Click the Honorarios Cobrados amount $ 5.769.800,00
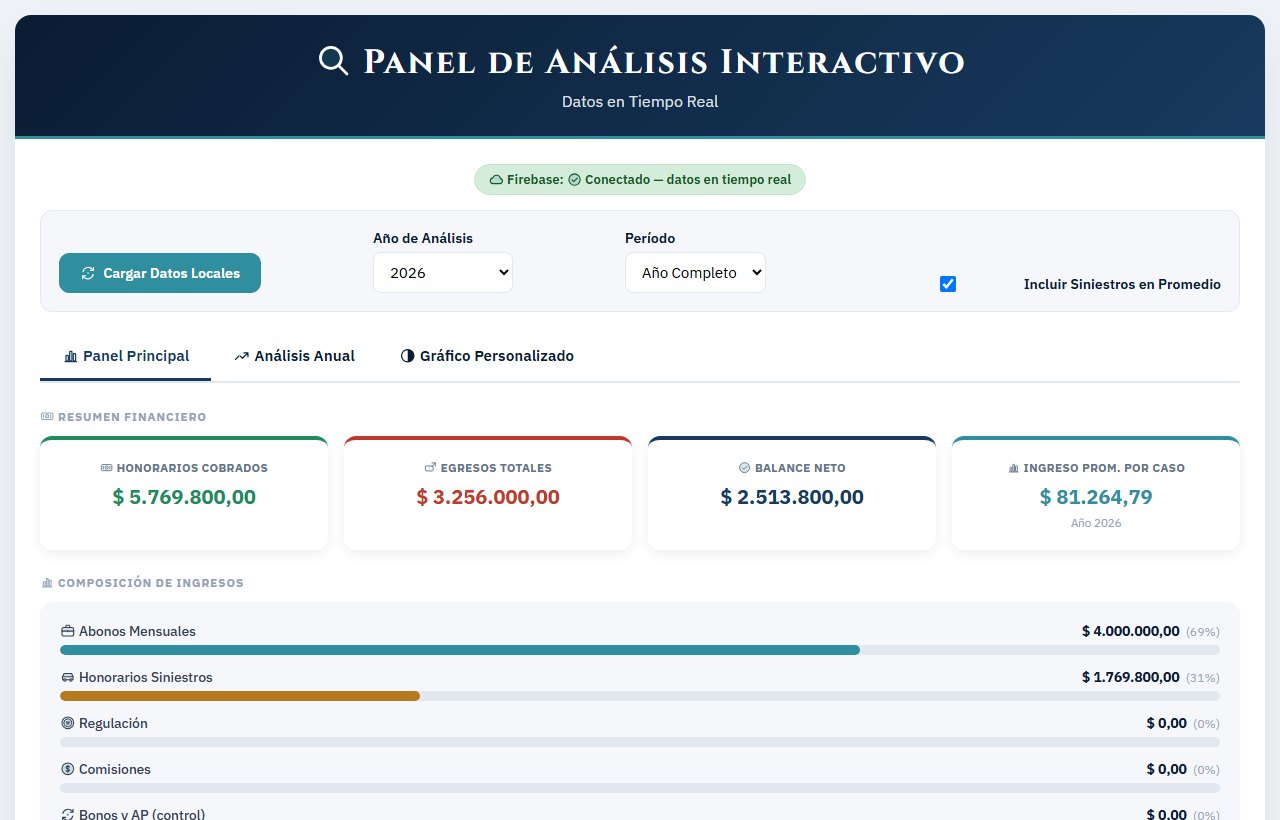 (x=184, y=497)
